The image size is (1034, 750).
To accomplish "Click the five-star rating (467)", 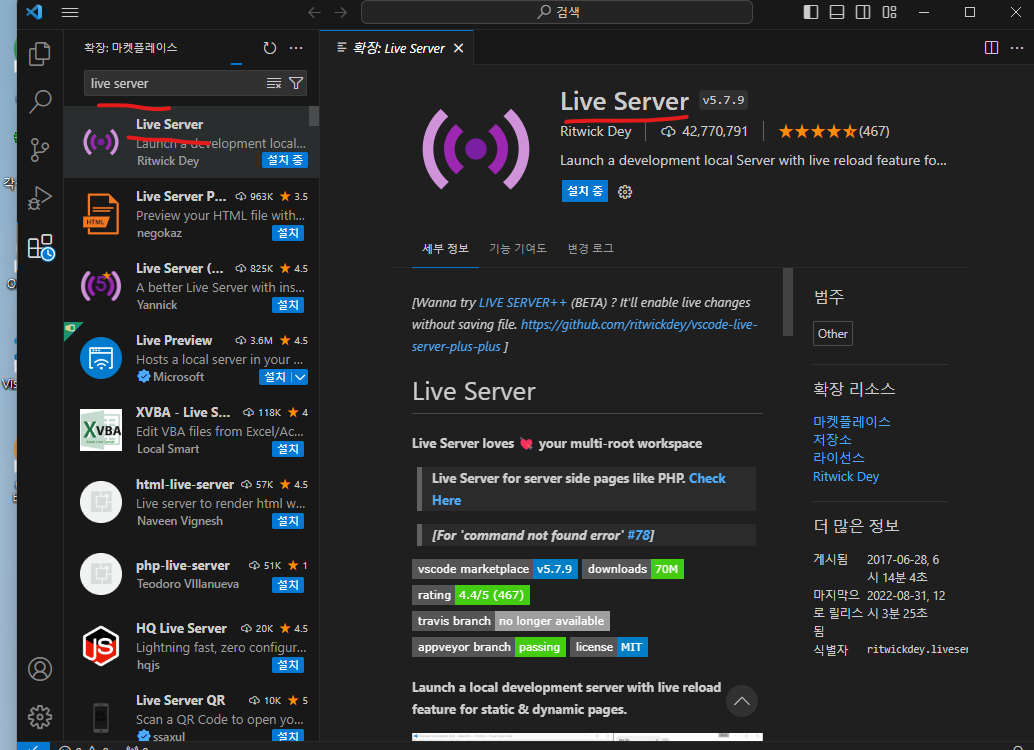I will point(834,131).
